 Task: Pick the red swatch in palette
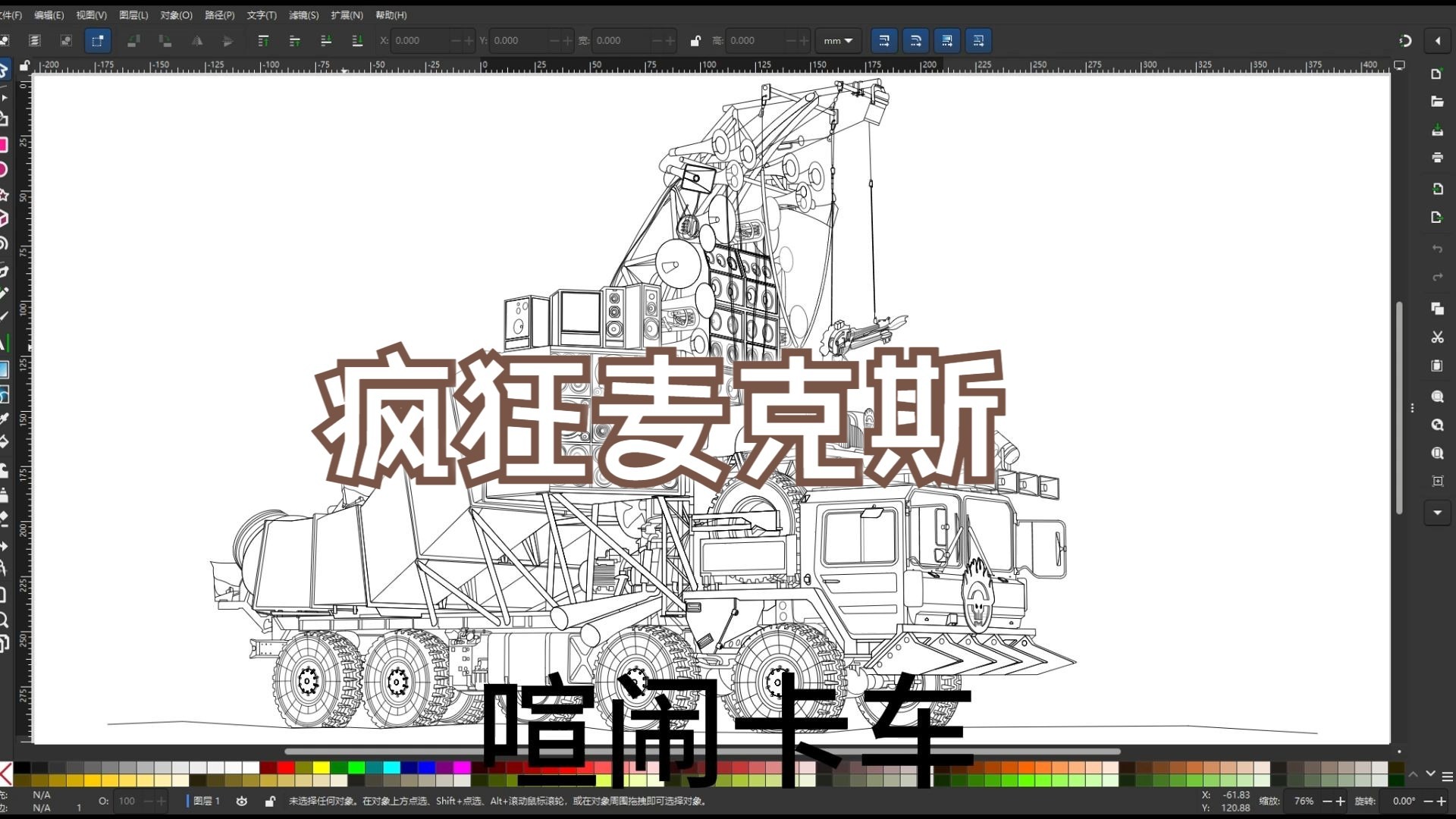coord(286,767)
